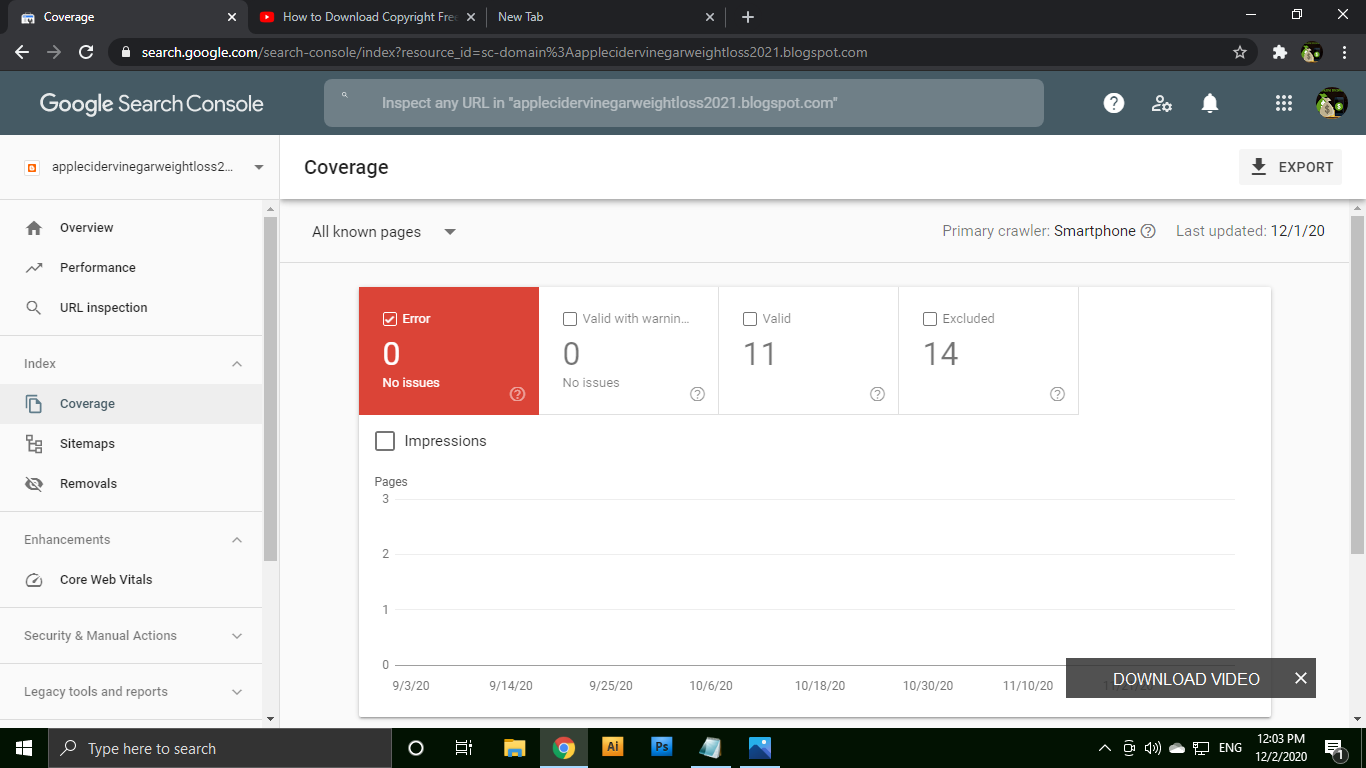Toggle the Impressions checkbox on the chart
Image resolution: width=1366 pixels, height=768 pixels.
pyautogui.click(x=385, y=440)
